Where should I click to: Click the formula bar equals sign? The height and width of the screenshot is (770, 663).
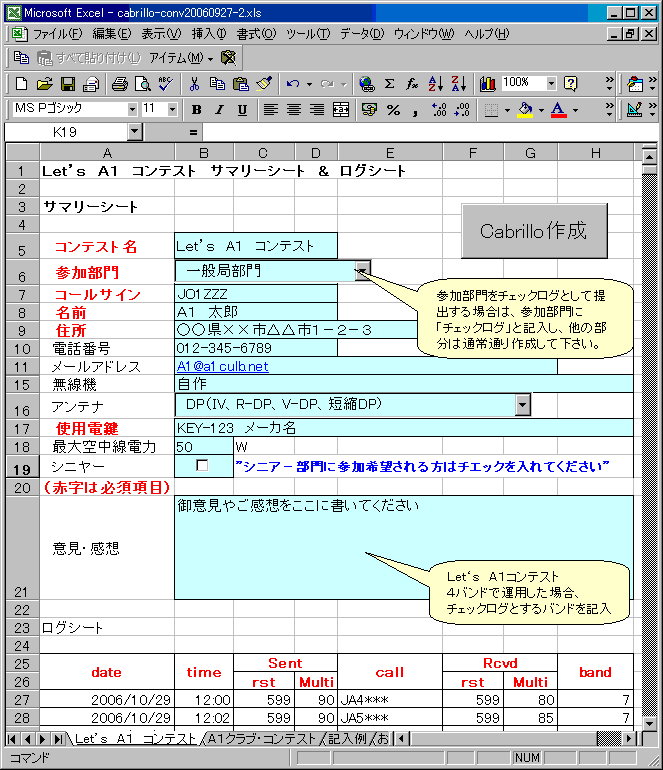[193, 132]
